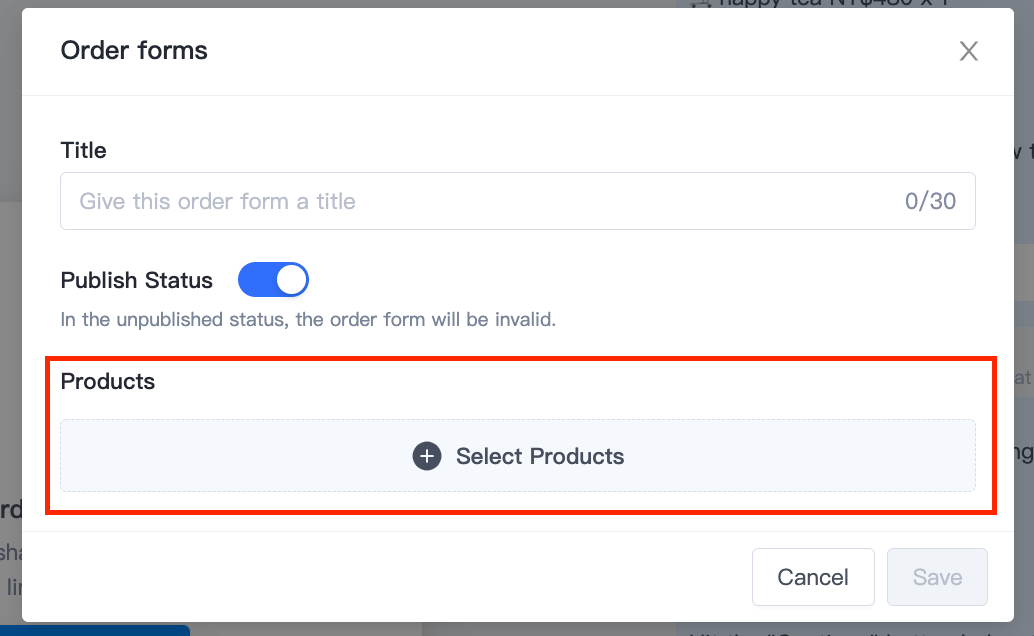This screenshot has width=1034, height=636.
Task: Click the Title field label
Action: [x=83, y=150]
